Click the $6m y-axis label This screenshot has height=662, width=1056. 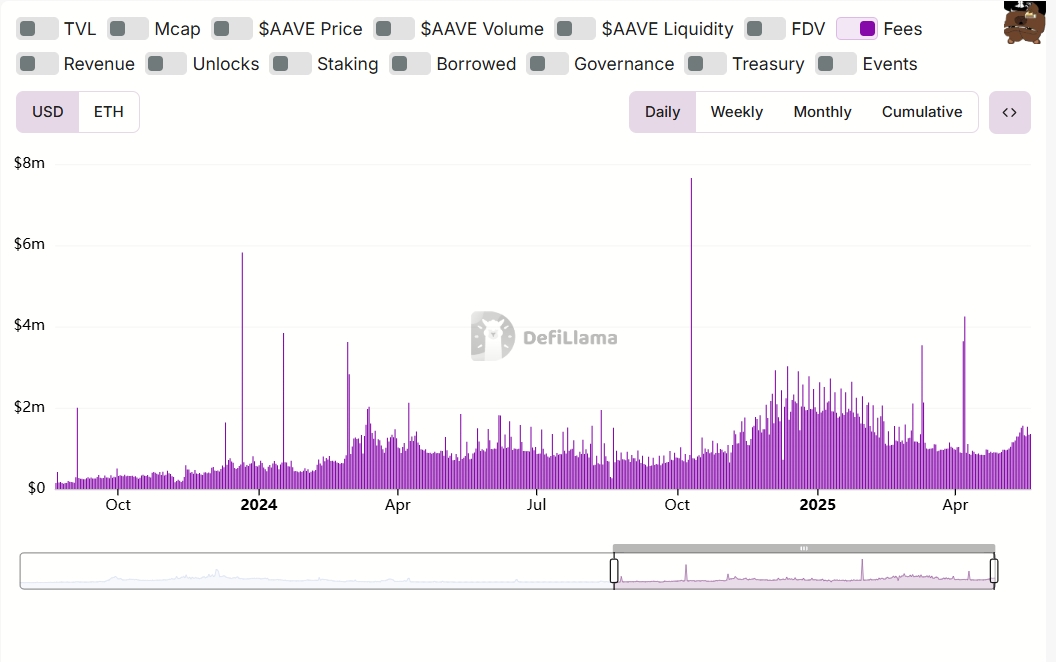(29, 244)
